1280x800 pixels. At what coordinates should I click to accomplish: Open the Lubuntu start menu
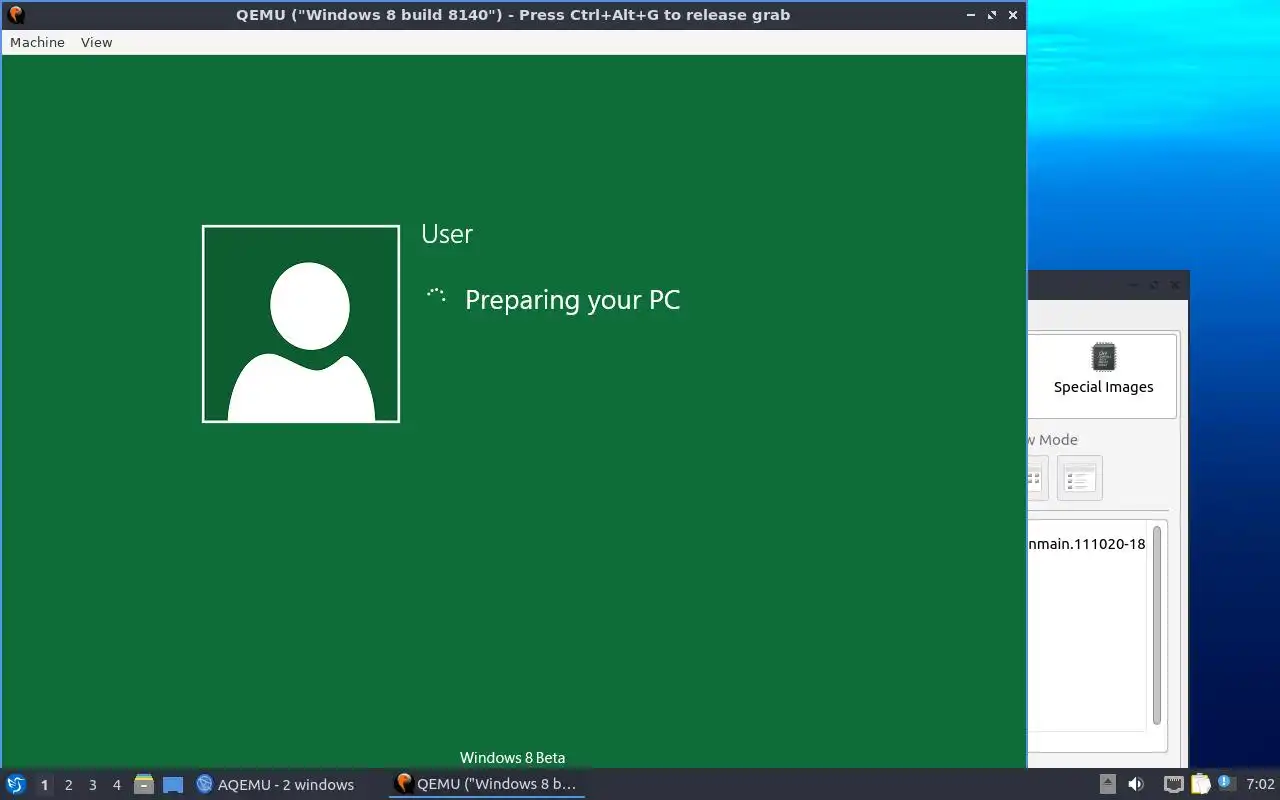(x=15, y=785)
